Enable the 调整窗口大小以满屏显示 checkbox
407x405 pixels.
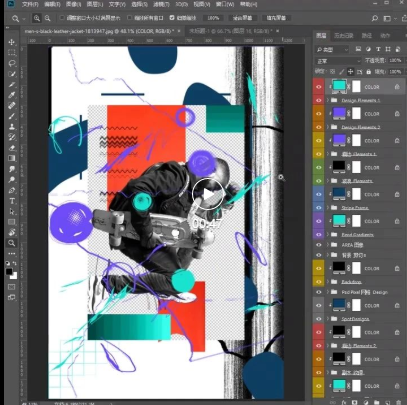coord(62,18)
